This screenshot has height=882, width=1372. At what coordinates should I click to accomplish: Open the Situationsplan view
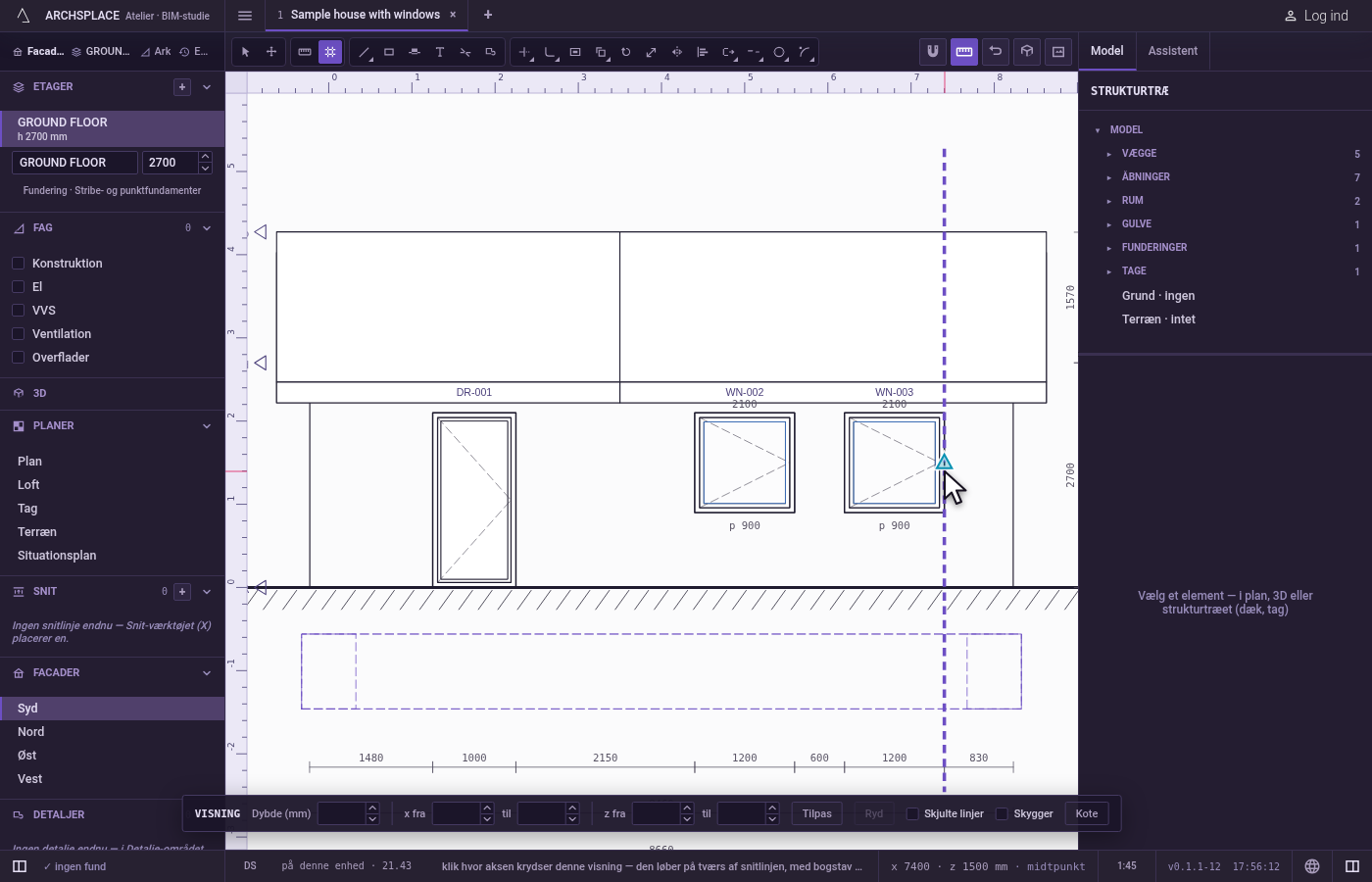113,556
